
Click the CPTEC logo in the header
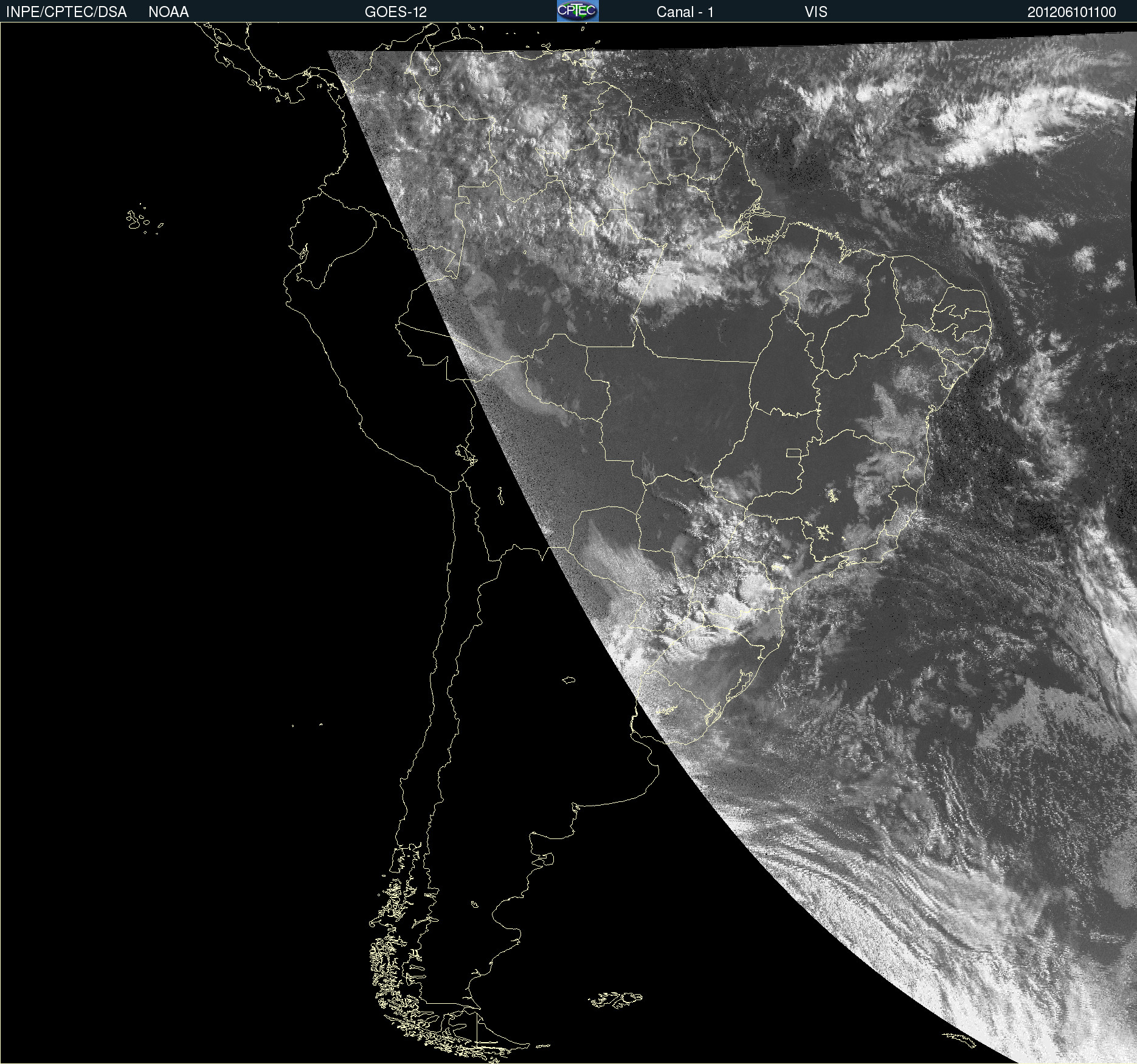pos(578,11)
